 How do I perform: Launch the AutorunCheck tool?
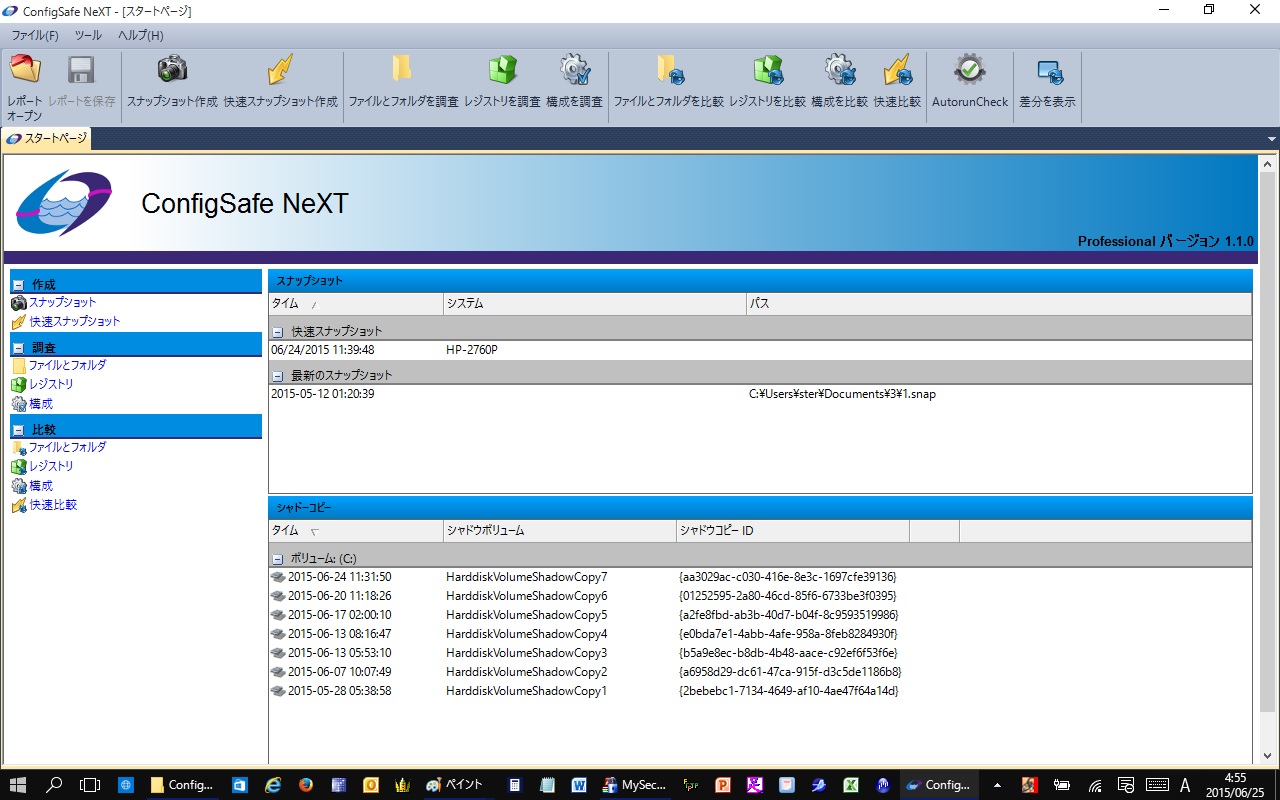[x=970, y=70]
